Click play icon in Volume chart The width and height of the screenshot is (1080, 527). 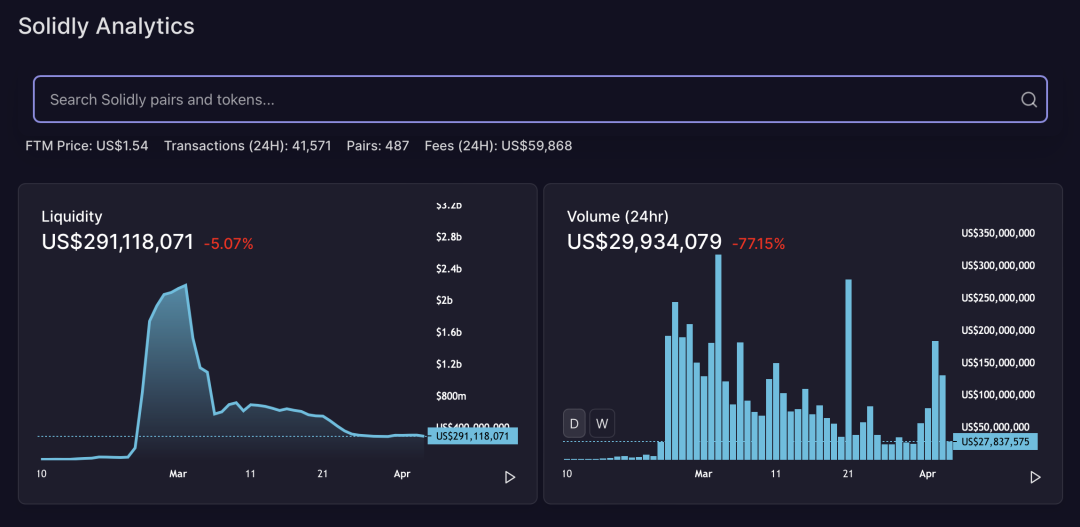click(x=1035, y=477)
